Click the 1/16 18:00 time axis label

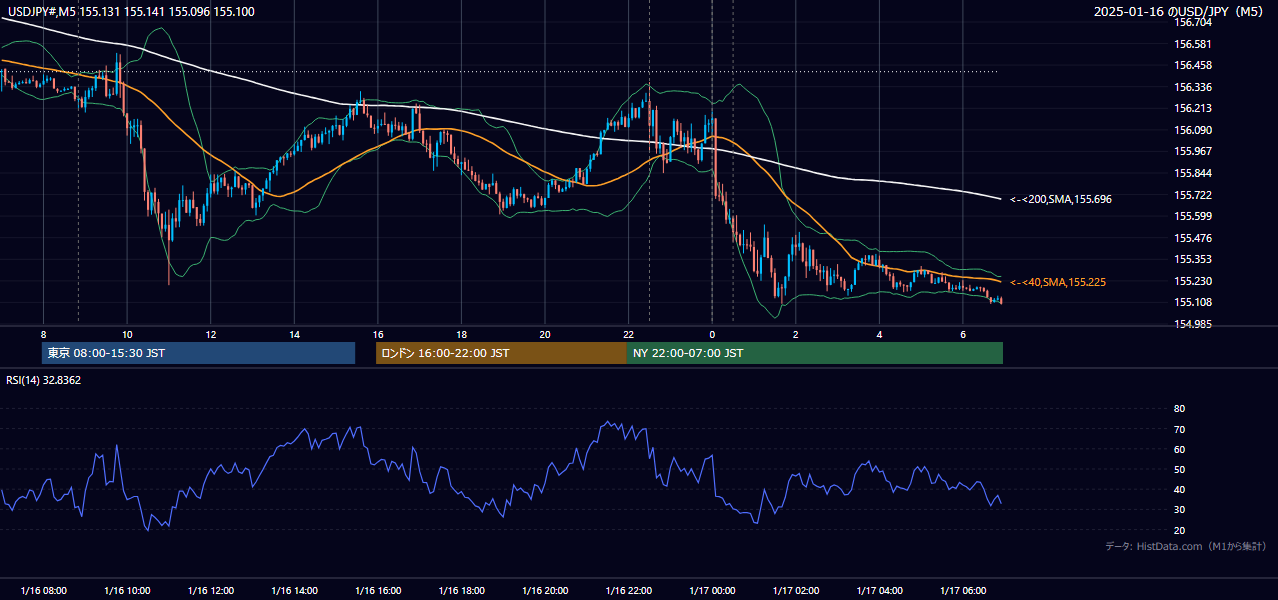[461, 591]
